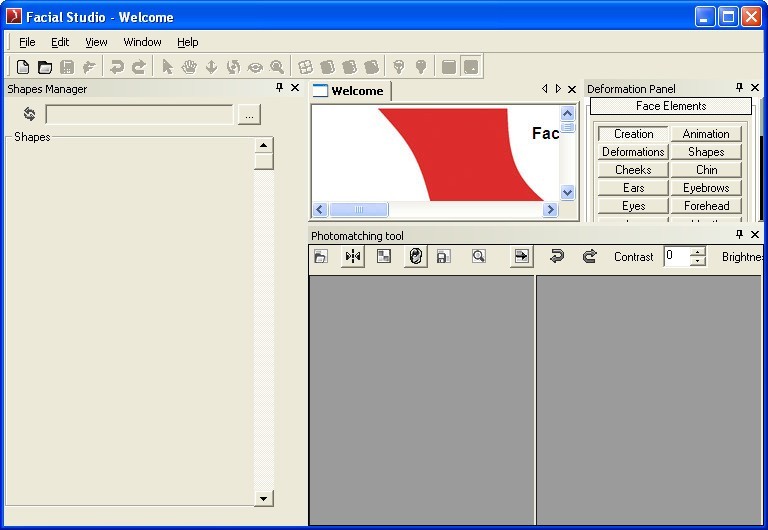The image size is (768, 530).
Task: Click the Save disk icon in main toolbar
Action: pos(67,67)
